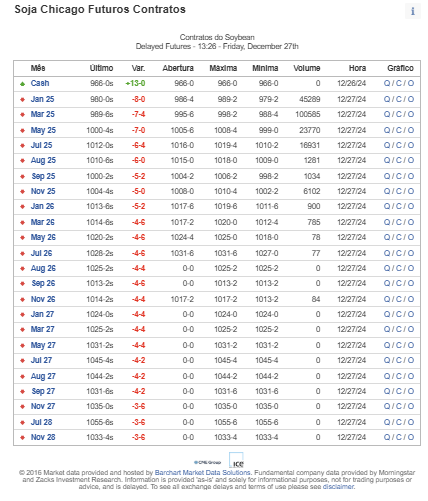Select the Jul 28 contract

point(42,422)
